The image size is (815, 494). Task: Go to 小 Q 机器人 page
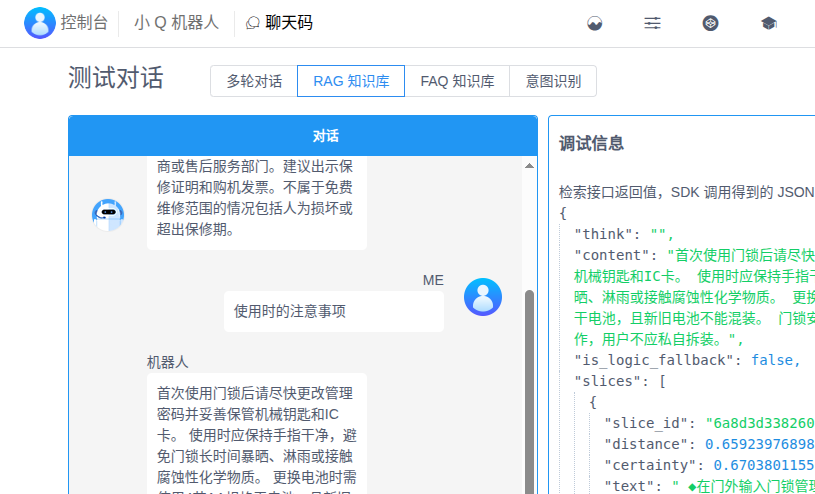[176, 23]
